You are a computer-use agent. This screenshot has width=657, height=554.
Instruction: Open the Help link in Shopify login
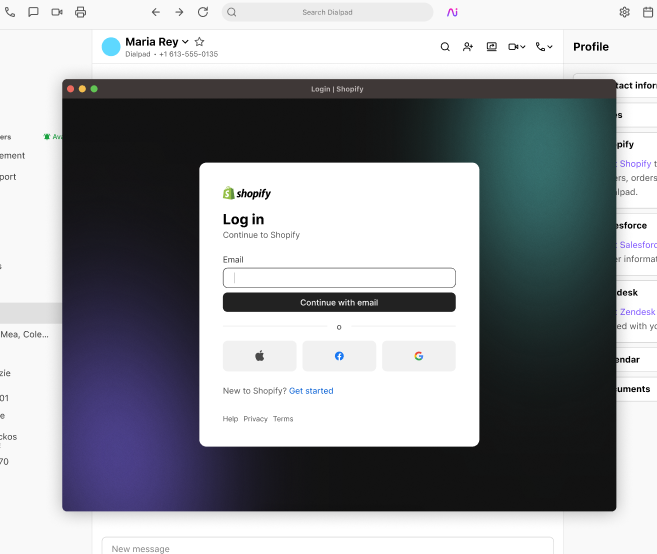(230, 419)
